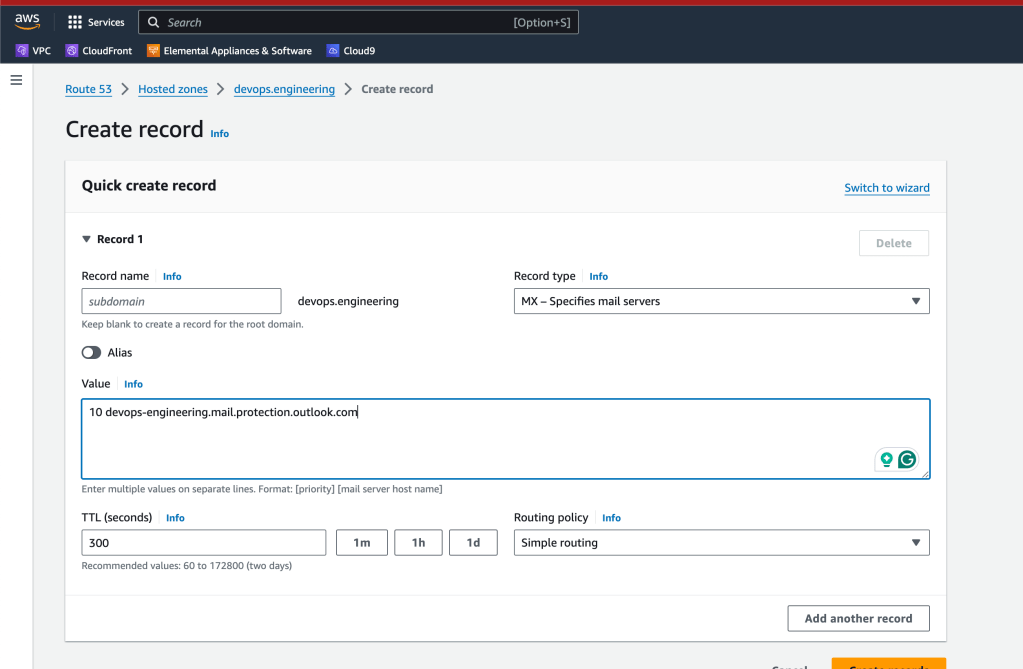Click inside the Value text area

(506, 439)
